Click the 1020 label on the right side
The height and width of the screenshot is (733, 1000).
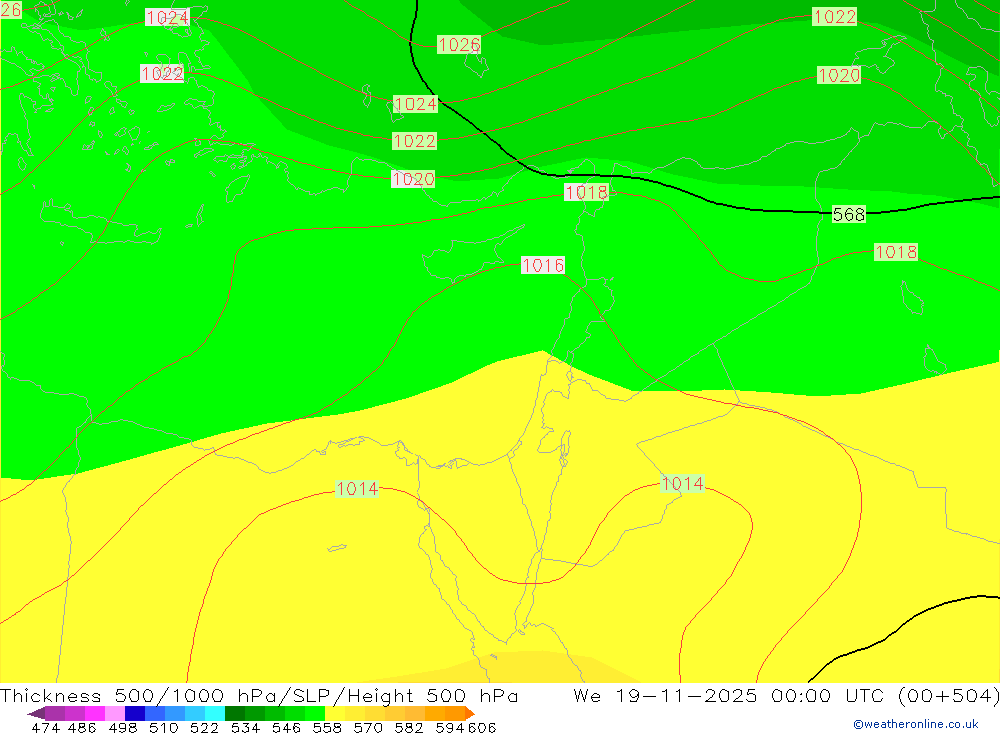pyautogui.click(x=839, y=75)
